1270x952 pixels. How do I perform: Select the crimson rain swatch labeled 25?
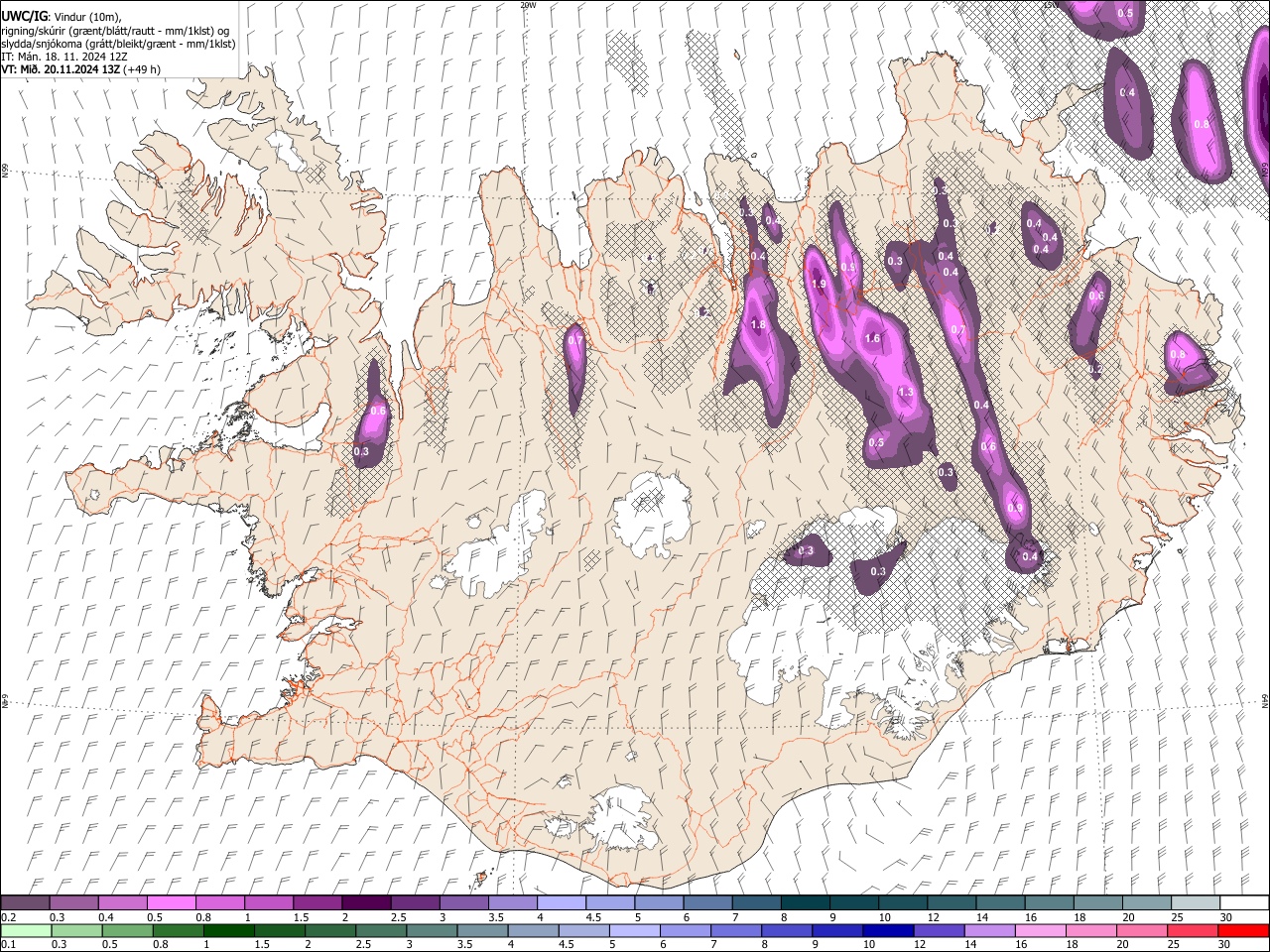click(1192, 930)
